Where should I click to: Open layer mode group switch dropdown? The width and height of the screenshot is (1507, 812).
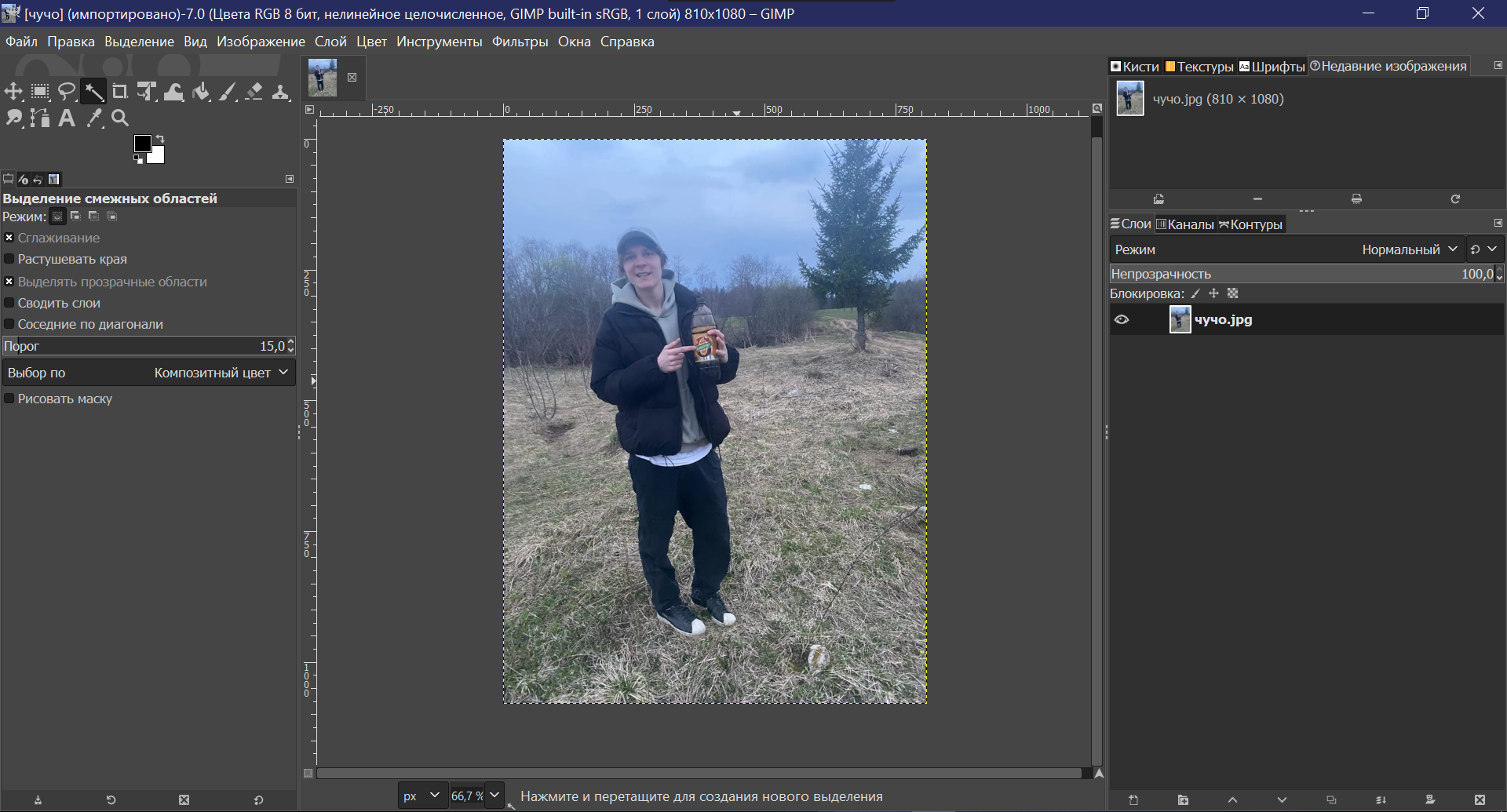tap(1483, 249)
